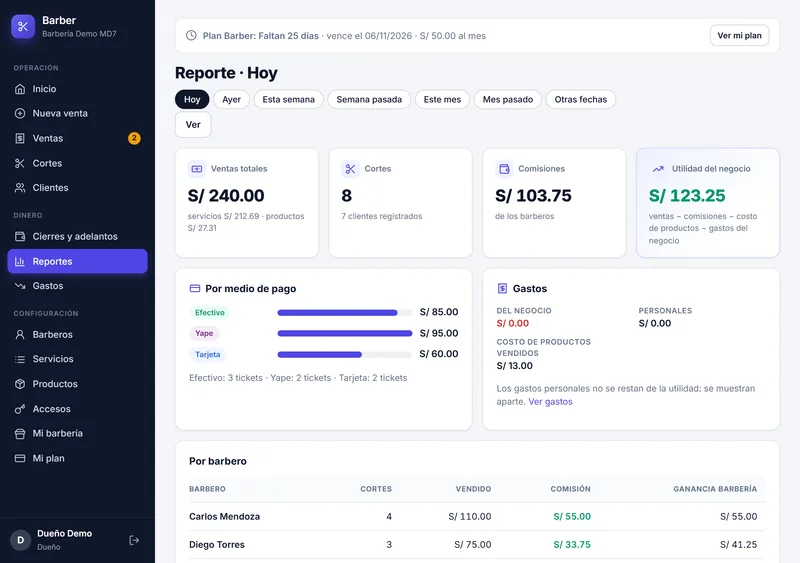Click the Efectivo payment bar
Screen dimensions: 800x563
point(345,312)
